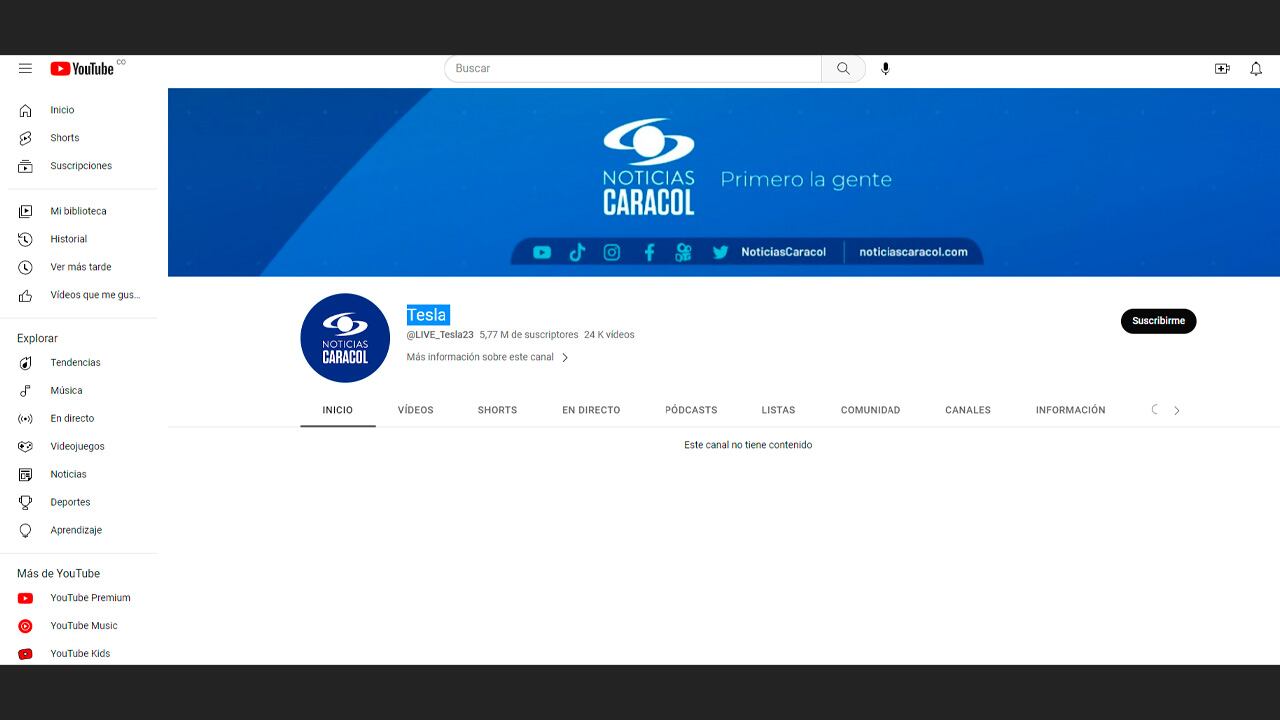Click inside the Buscar search field
The width and height of the screenshot is (1280, 720).
(x=632, y=68)
